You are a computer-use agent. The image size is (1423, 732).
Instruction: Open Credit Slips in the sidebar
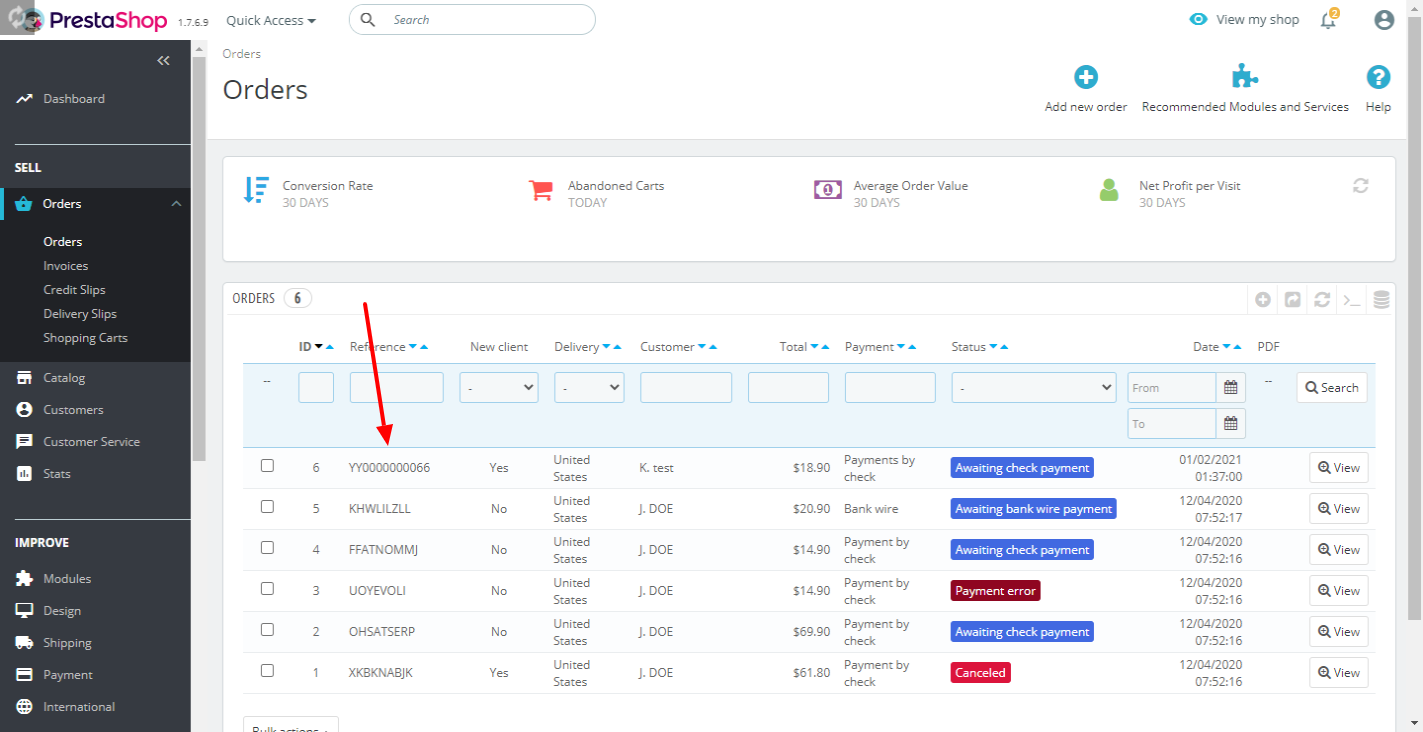(74, 290)
